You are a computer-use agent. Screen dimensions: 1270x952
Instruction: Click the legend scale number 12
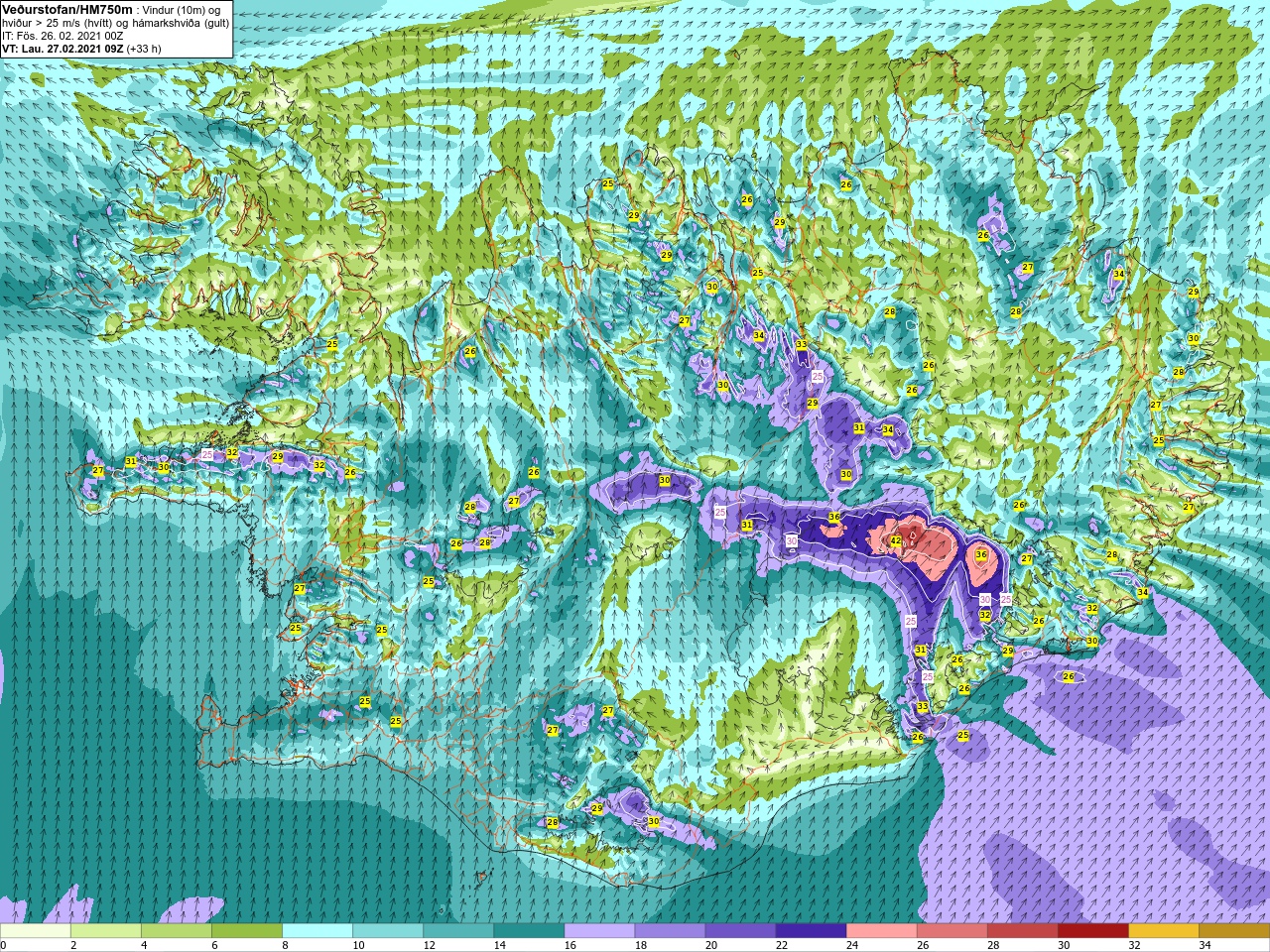click(x=430, y=945)
